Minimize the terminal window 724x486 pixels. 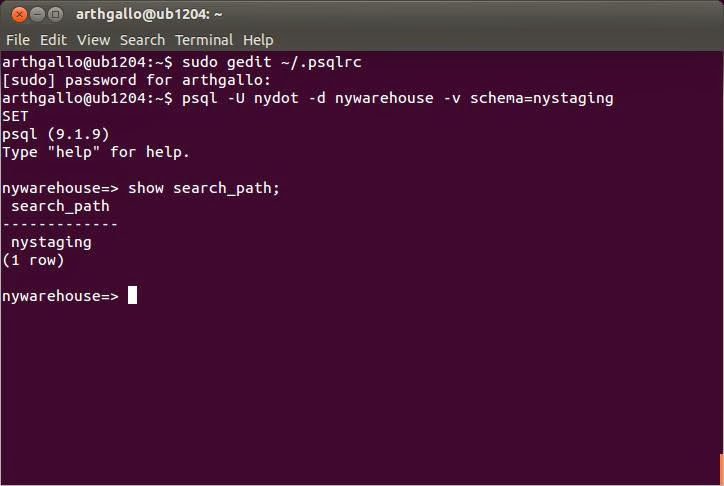pos(35,14)
